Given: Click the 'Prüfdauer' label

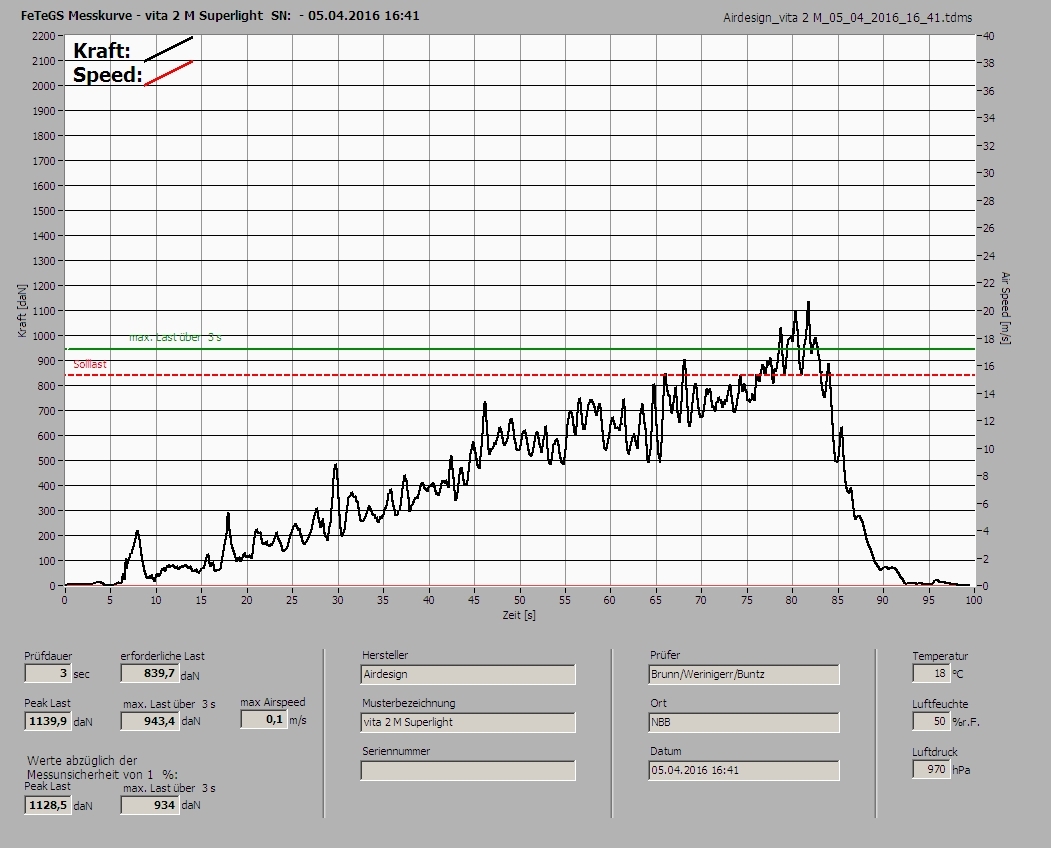Looking at the screenshot, I should click(48, 656).
